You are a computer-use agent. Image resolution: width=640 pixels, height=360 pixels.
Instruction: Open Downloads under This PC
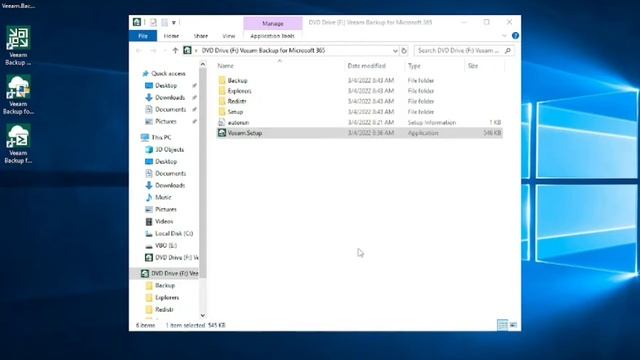tap(170, 185)
